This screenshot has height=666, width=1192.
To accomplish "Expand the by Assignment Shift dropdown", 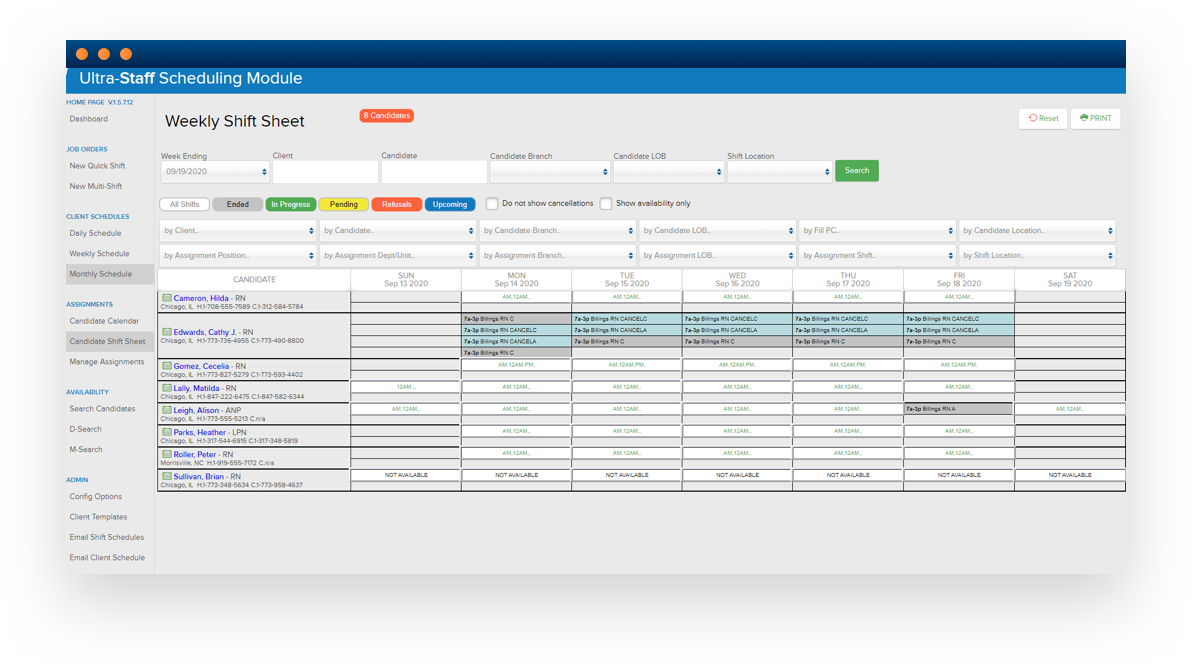I will (877, 255).
